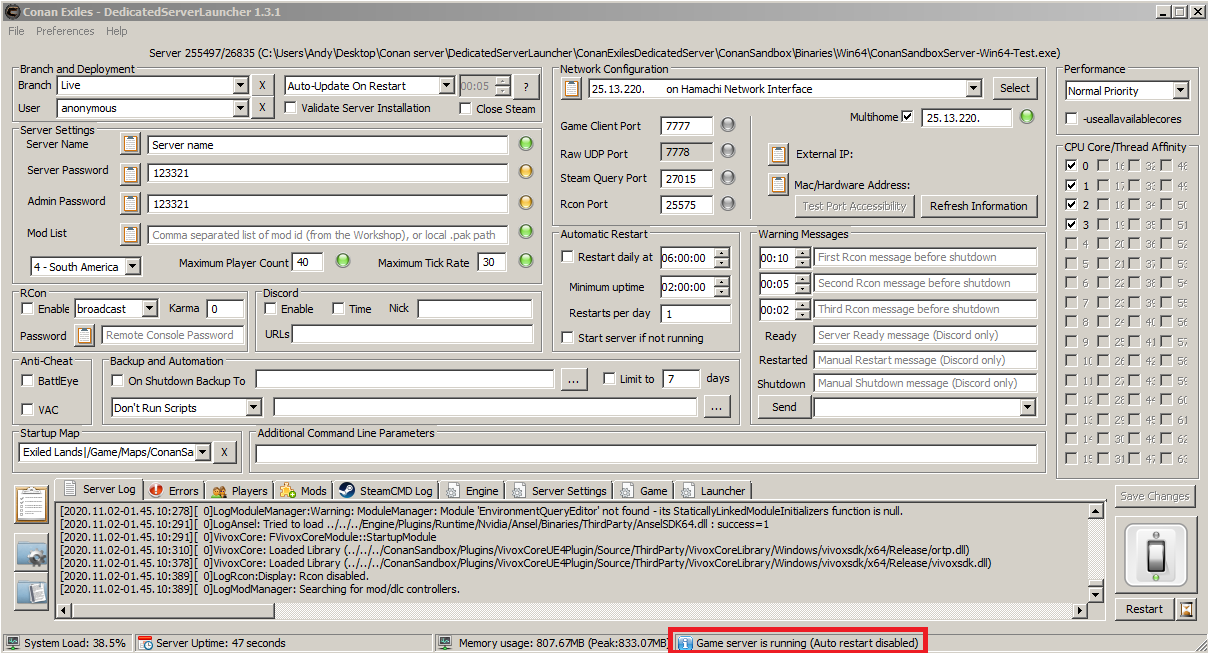Open the Mods tab
Screen dimensions: 1208x653
(303, 491)
